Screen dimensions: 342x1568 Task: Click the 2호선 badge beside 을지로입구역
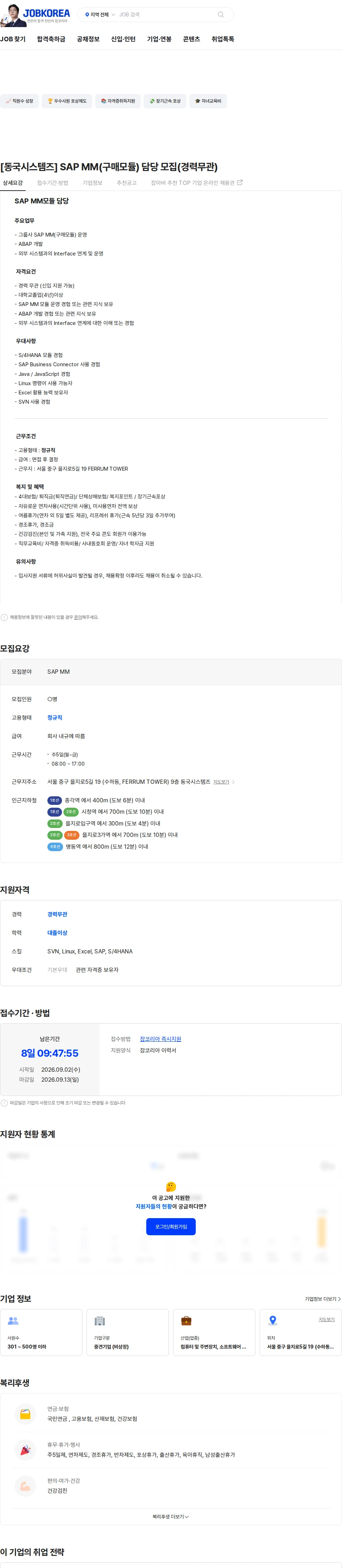click(55, 824)
